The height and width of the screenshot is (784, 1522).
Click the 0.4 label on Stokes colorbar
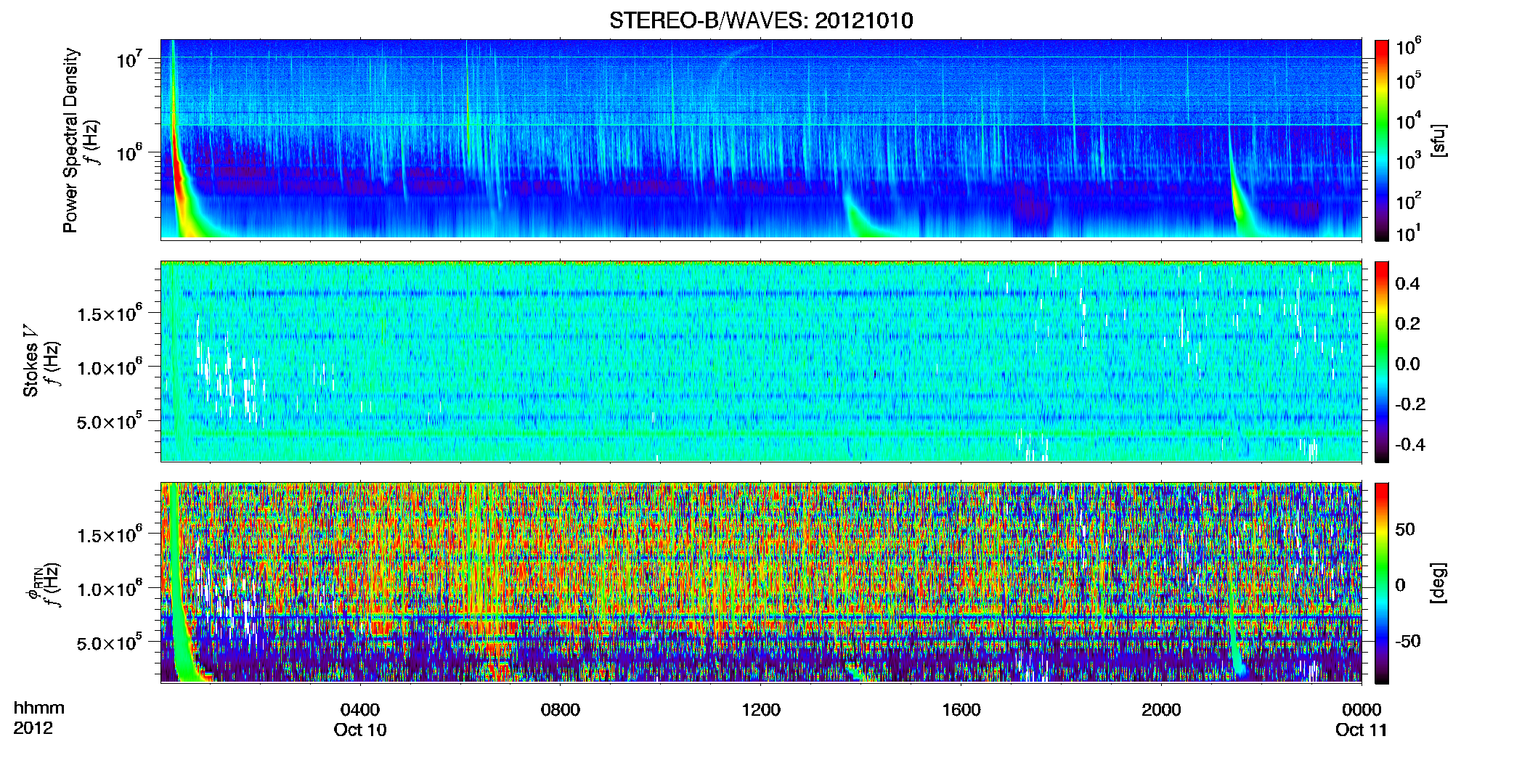1407,284
